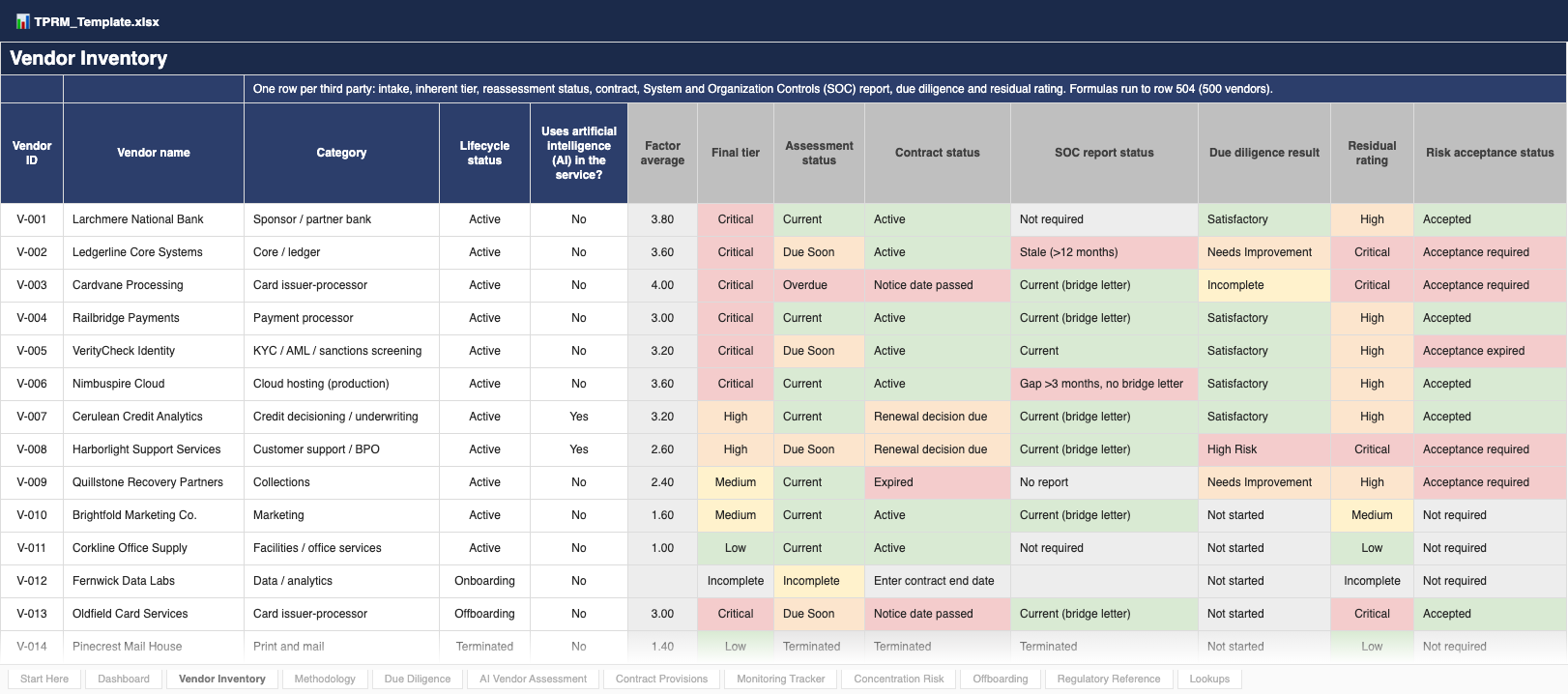
Task: Select the Concentration Risk sheet tab
Action: coord(899,679)
